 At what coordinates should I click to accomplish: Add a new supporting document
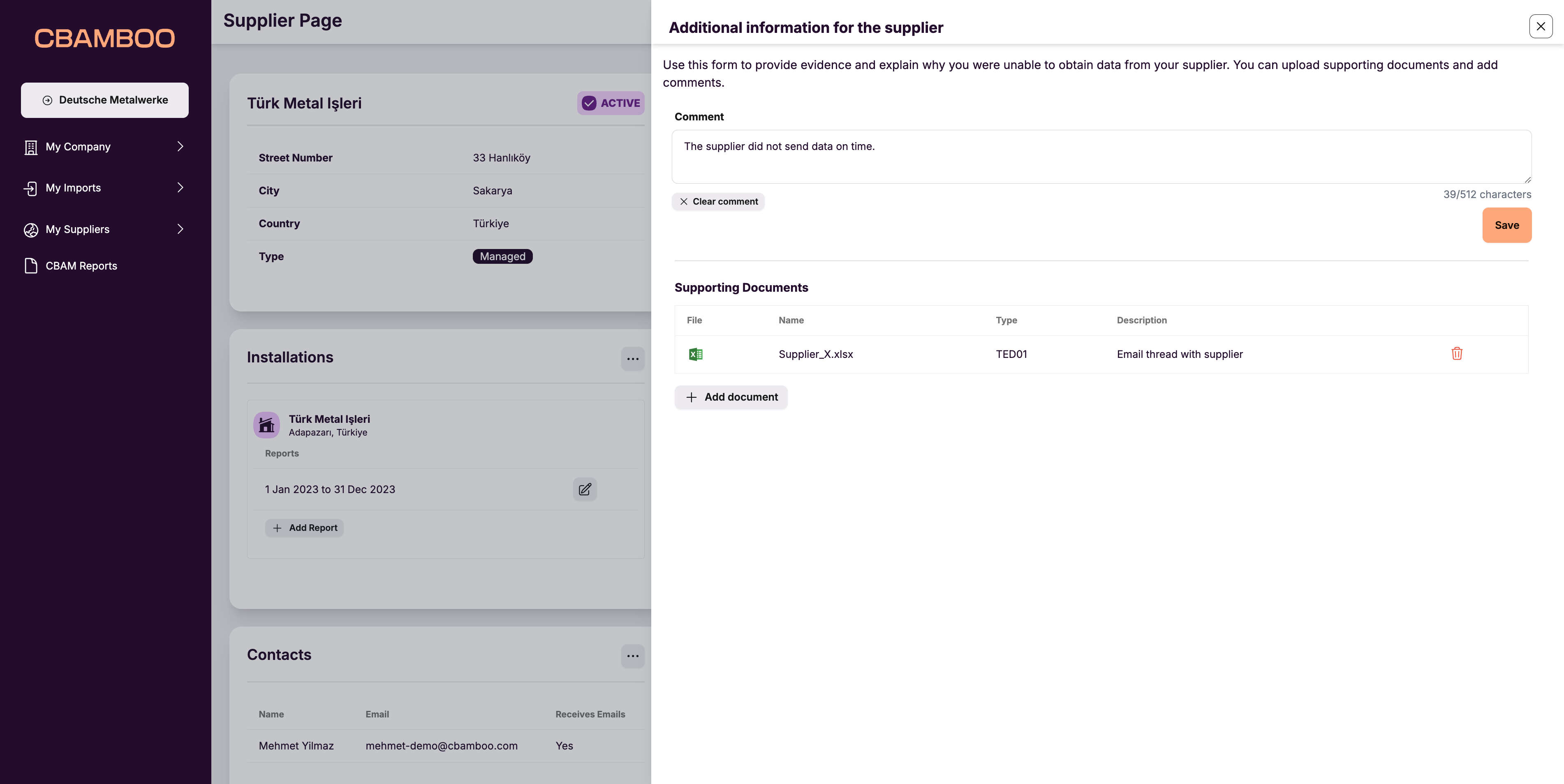[730, 397]
